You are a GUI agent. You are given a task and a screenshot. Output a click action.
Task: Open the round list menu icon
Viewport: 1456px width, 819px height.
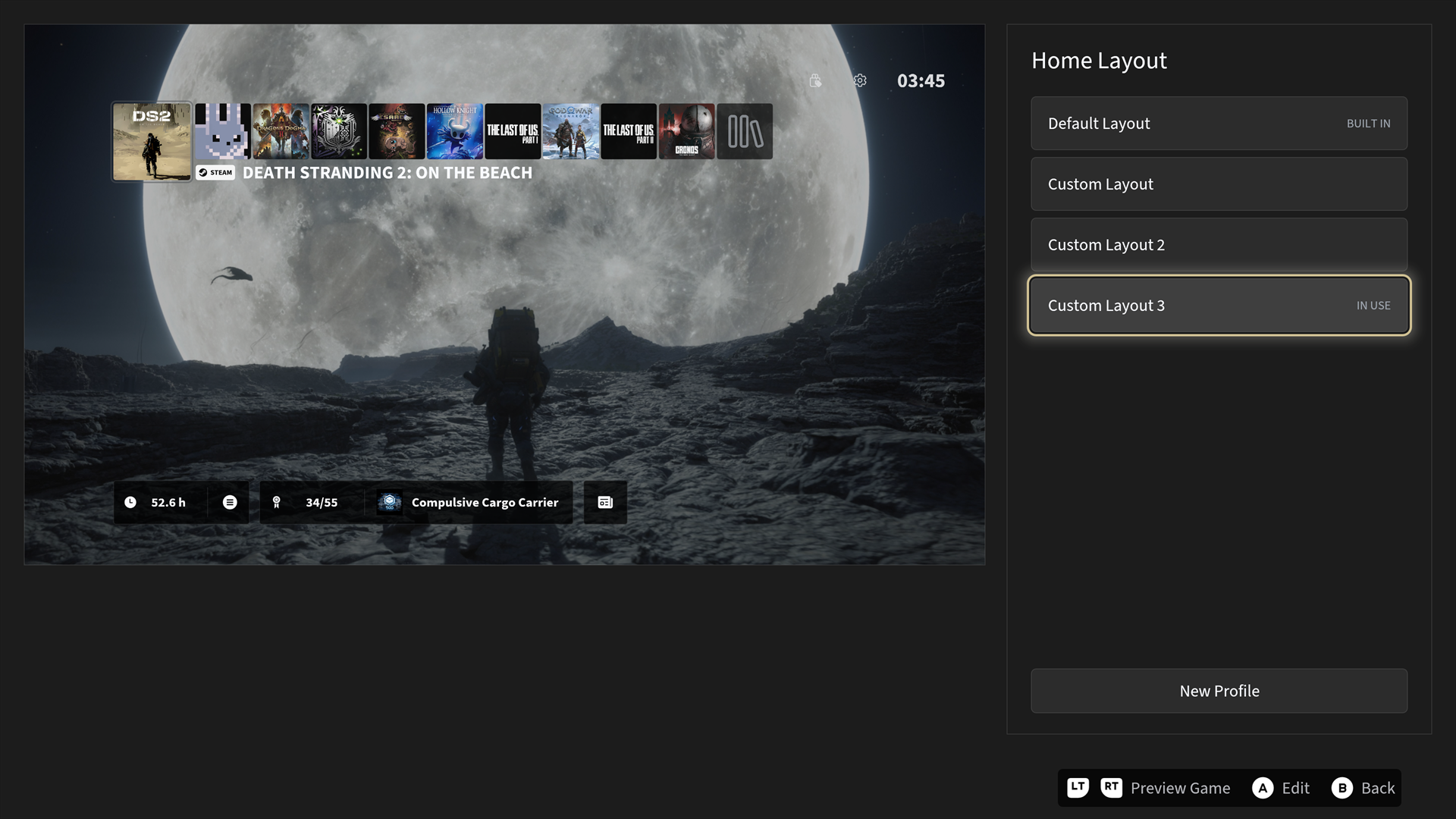[x=230, y=502]
